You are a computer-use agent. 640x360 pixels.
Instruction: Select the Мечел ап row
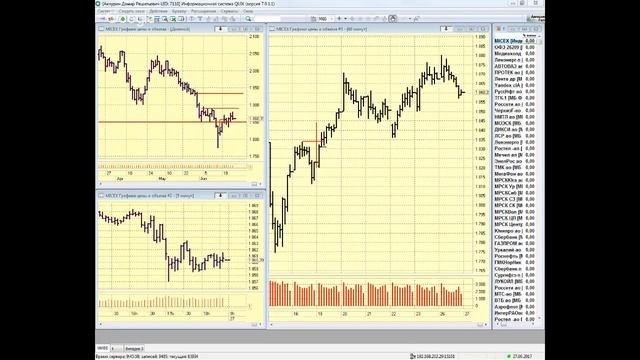click(x=515, y=155)
